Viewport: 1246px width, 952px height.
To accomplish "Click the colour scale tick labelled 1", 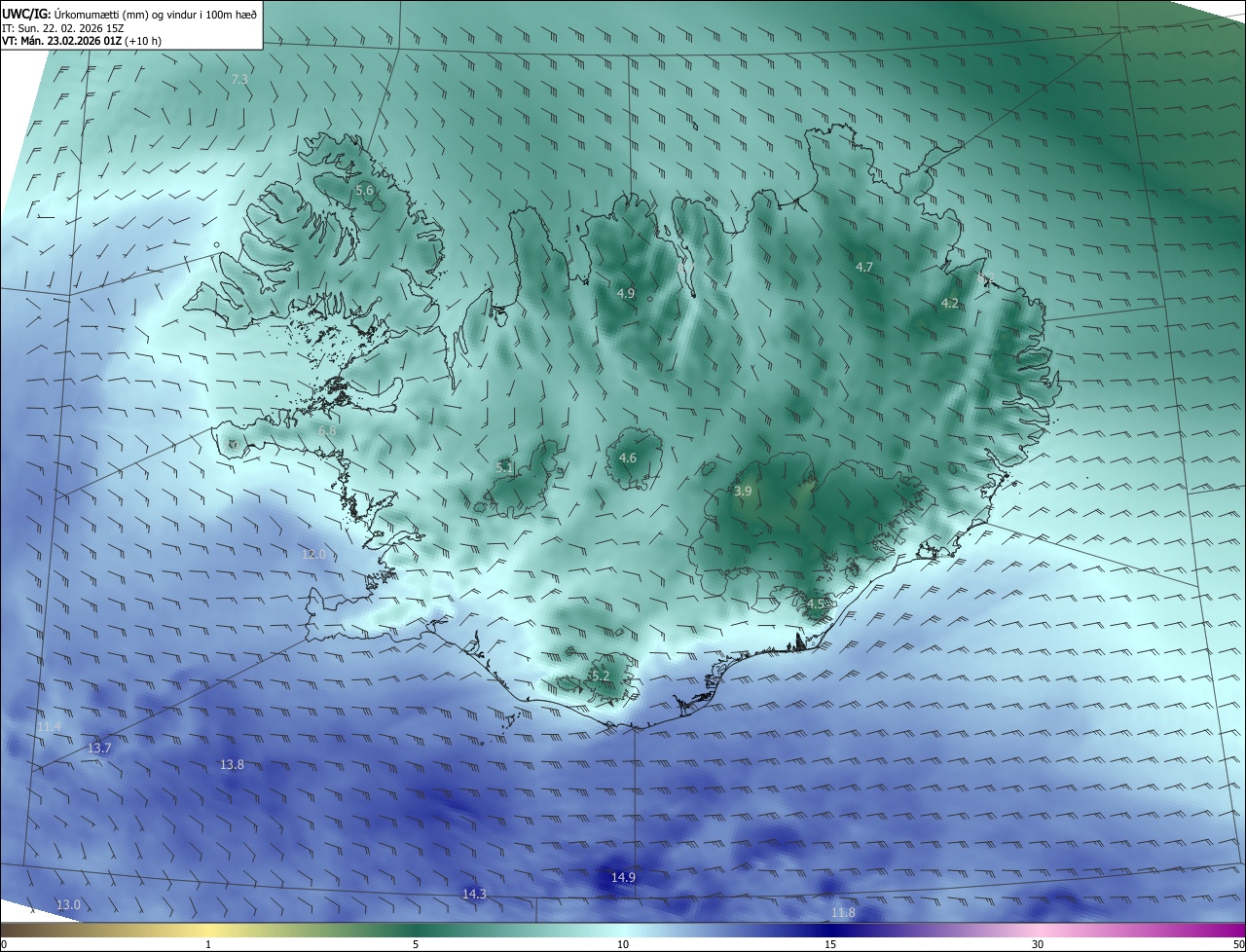I will (208, 944).
